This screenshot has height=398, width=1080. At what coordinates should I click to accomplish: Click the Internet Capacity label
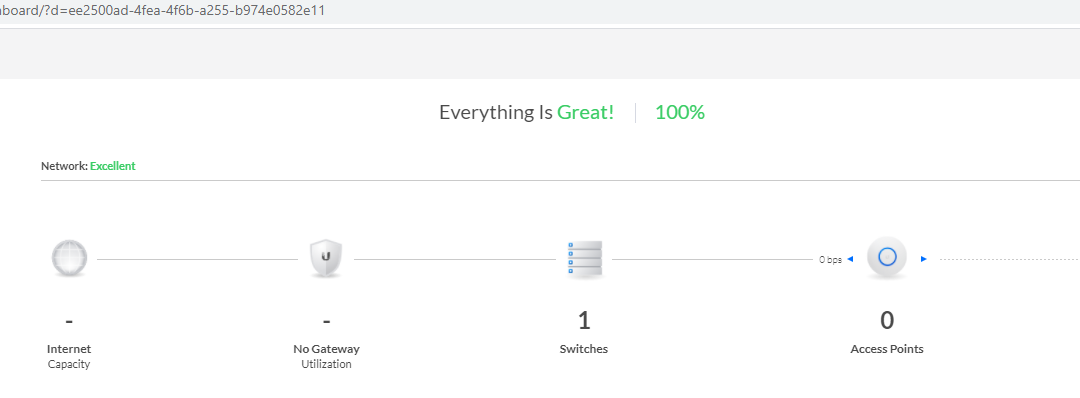coord(69,357)
